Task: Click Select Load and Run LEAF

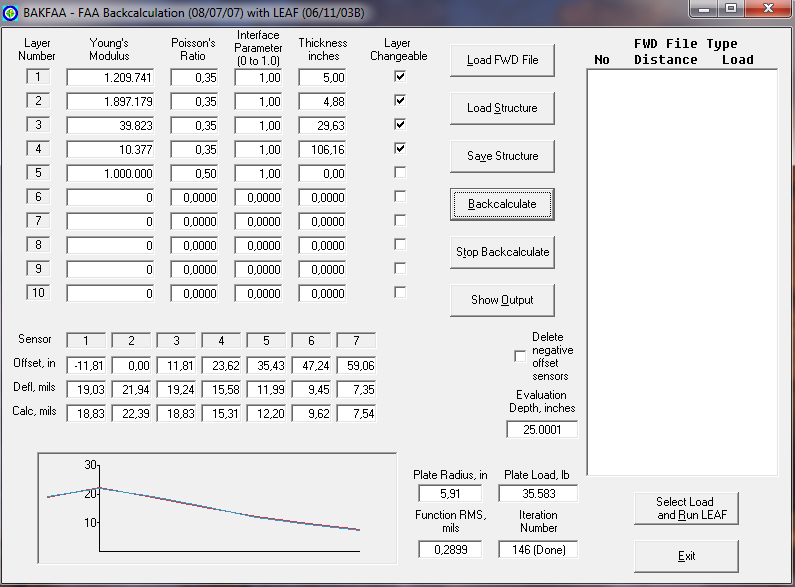Action: [686, 508]
